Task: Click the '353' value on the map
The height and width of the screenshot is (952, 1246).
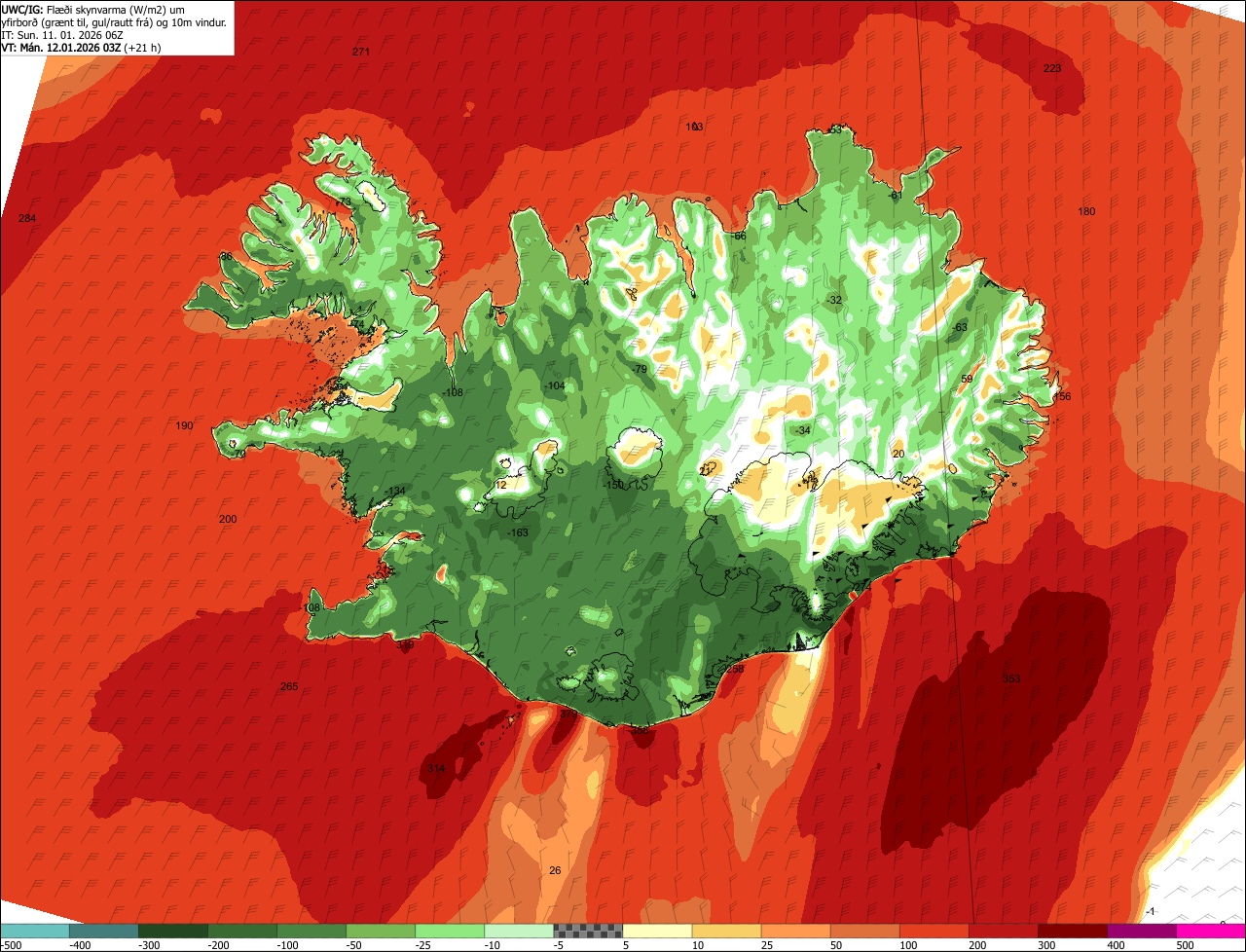Action: pyautogui.click(x=1011, y=678)
